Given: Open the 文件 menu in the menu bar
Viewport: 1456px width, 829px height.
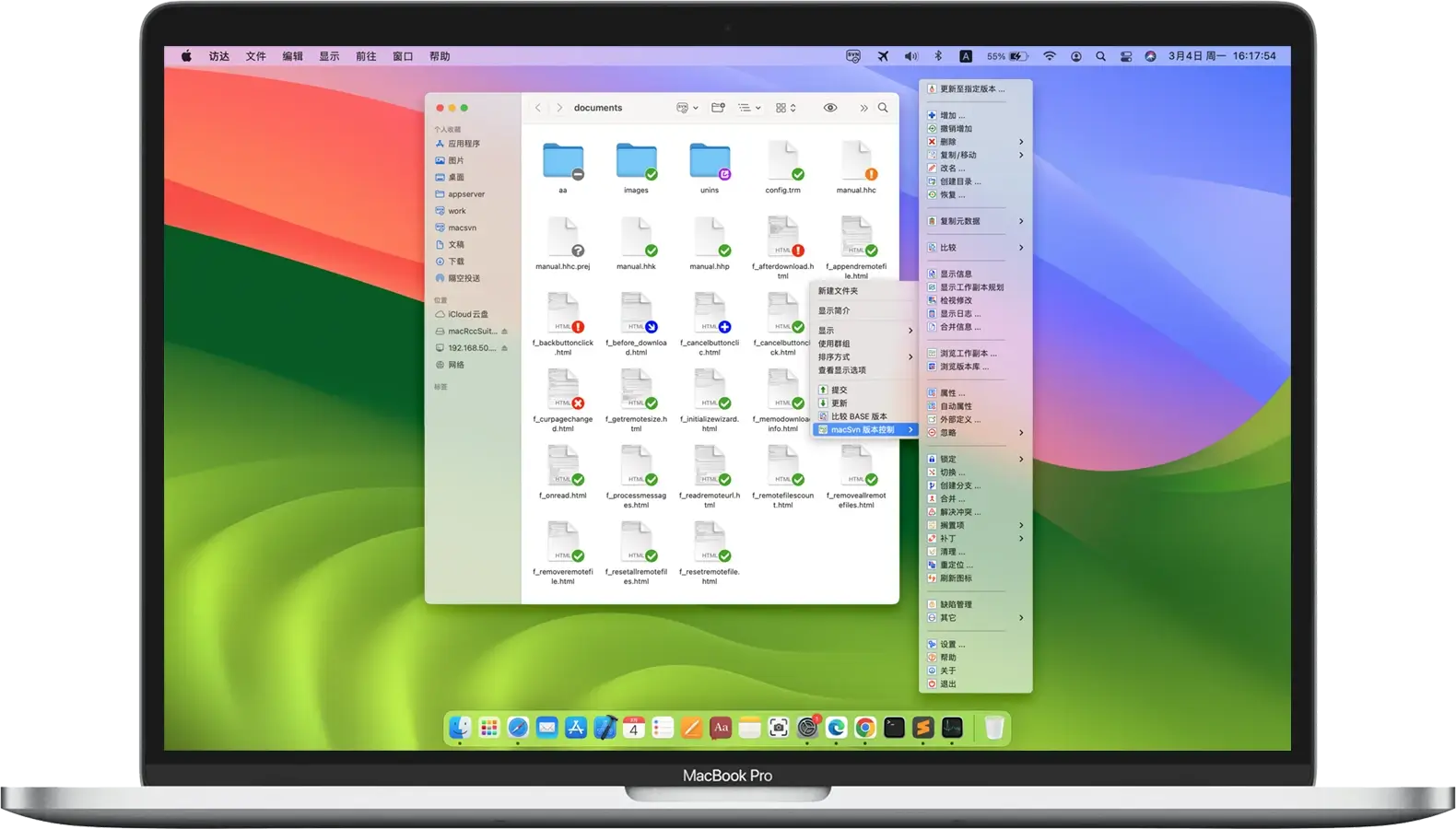Looking at the screenshot, I should [255, 56].
